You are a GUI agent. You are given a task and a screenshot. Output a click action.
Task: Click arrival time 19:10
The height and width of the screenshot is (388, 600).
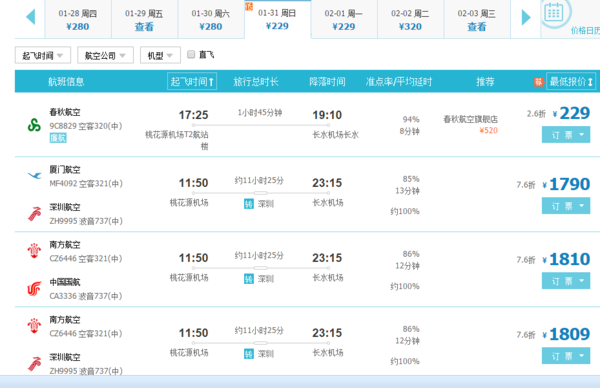[x=327, y=115]
